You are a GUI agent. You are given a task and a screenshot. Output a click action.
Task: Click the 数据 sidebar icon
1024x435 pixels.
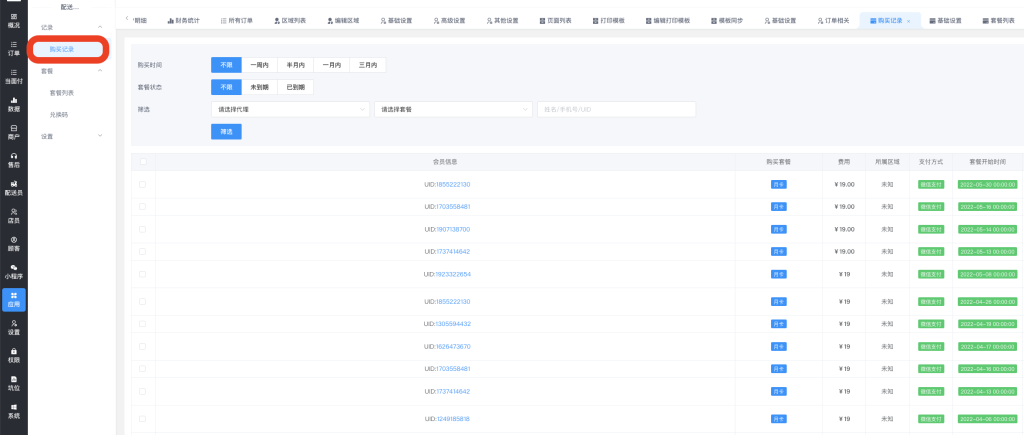point(13,104)
